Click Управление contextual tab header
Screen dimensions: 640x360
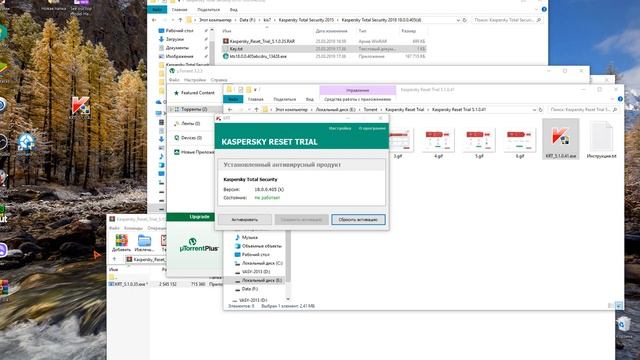pos(358,90)
